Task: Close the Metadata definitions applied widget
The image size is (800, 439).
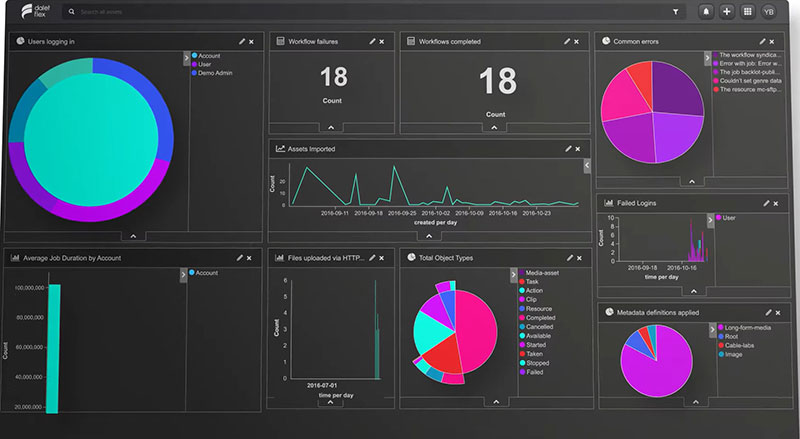Action: pos(778,313)
